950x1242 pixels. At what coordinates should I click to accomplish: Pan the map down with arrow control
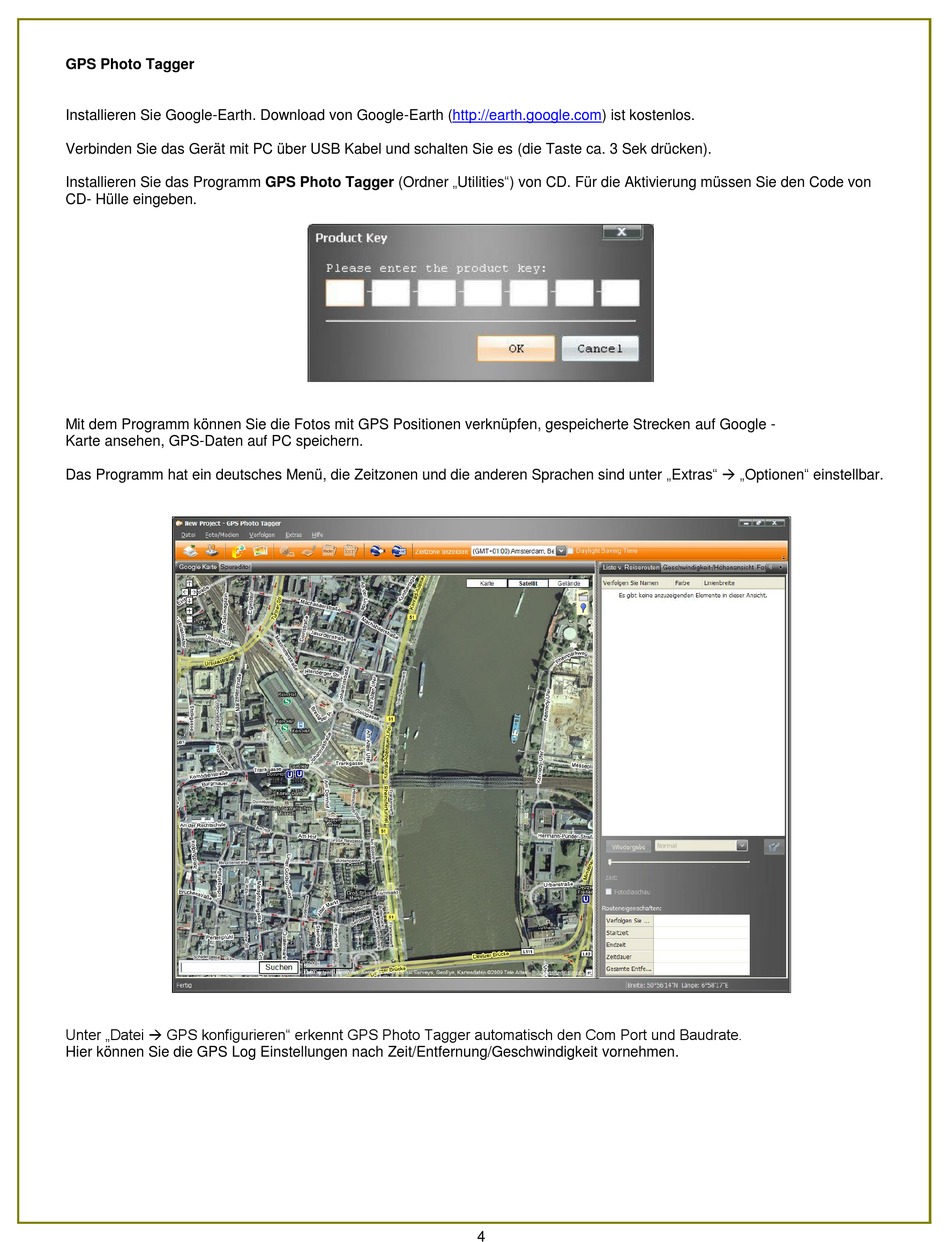pyautogui.click(x=188, y=600)
